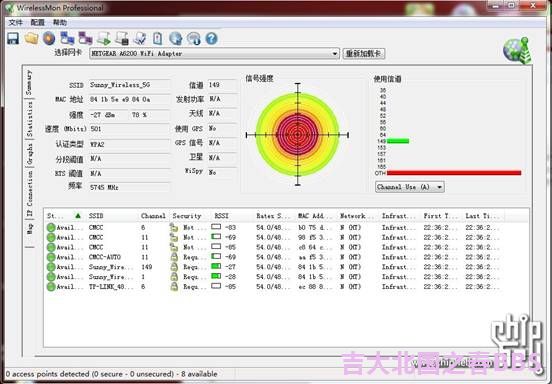Click the blue Help question mark icon
The height and width of the screenshot is (384, 552).
(212, 38)
